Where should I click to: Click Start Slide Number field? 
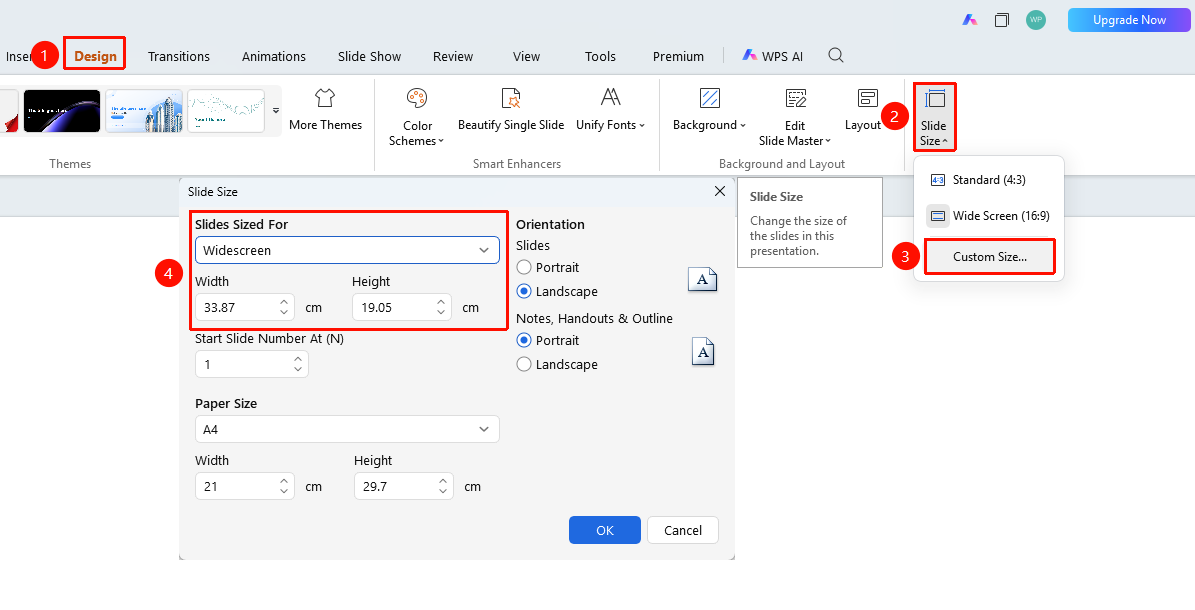click(x=251, y=364)
